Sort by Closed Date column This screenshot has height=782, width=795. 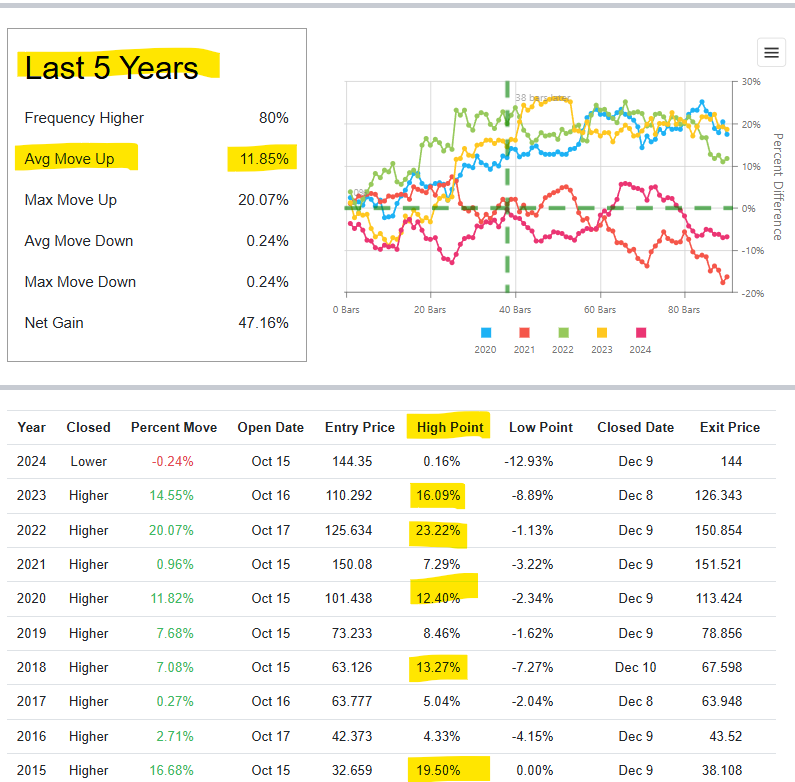click(635, 427)
